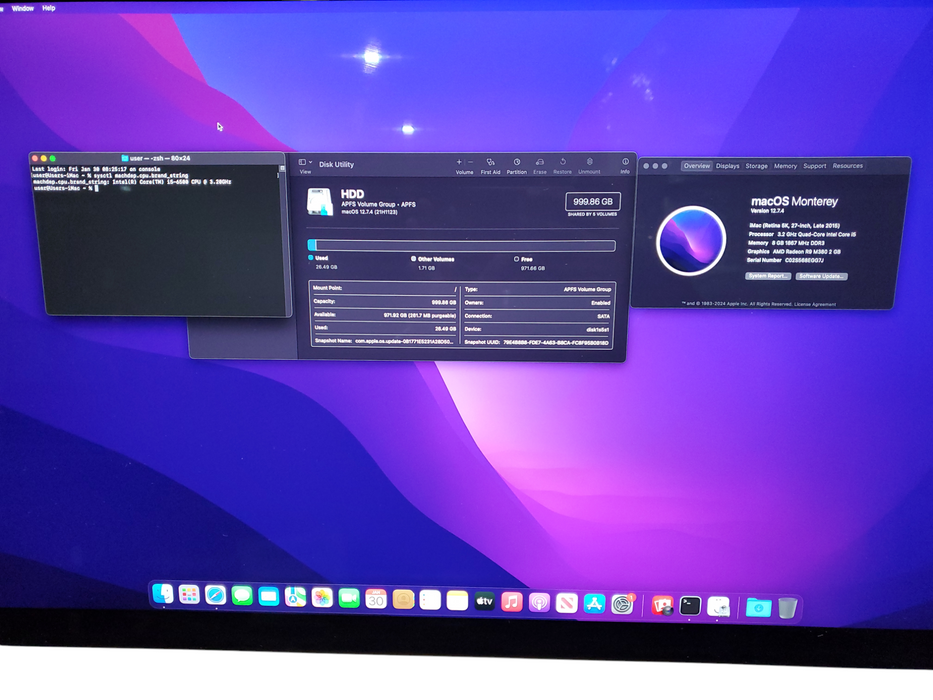Click the disk usage bar in Disk Utility
Image resolution: width=933 pixels, height=700 pixels.
pyautogui.click(x=461, y=245)
